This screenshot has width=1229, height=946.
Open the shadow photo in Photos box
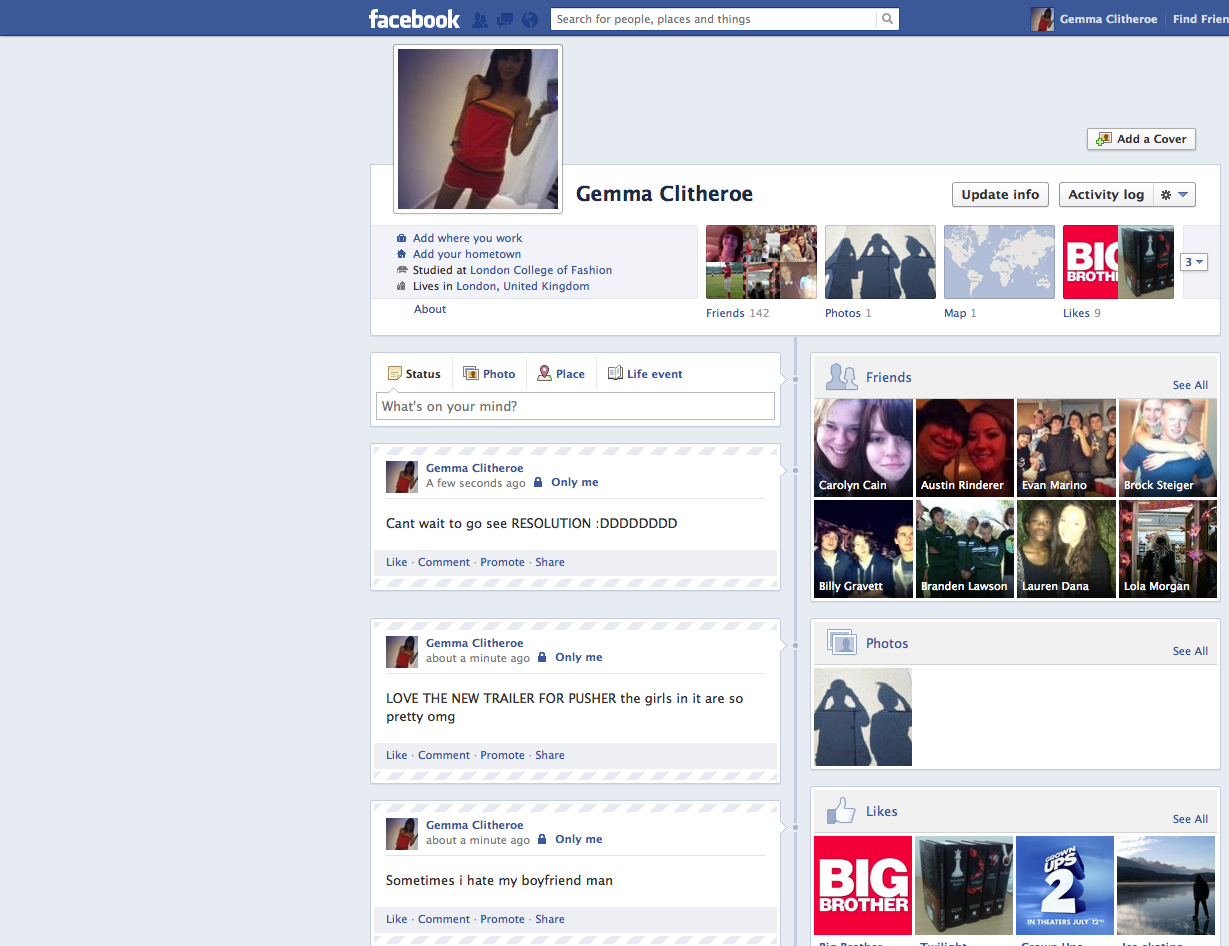[x=863, y=717]
